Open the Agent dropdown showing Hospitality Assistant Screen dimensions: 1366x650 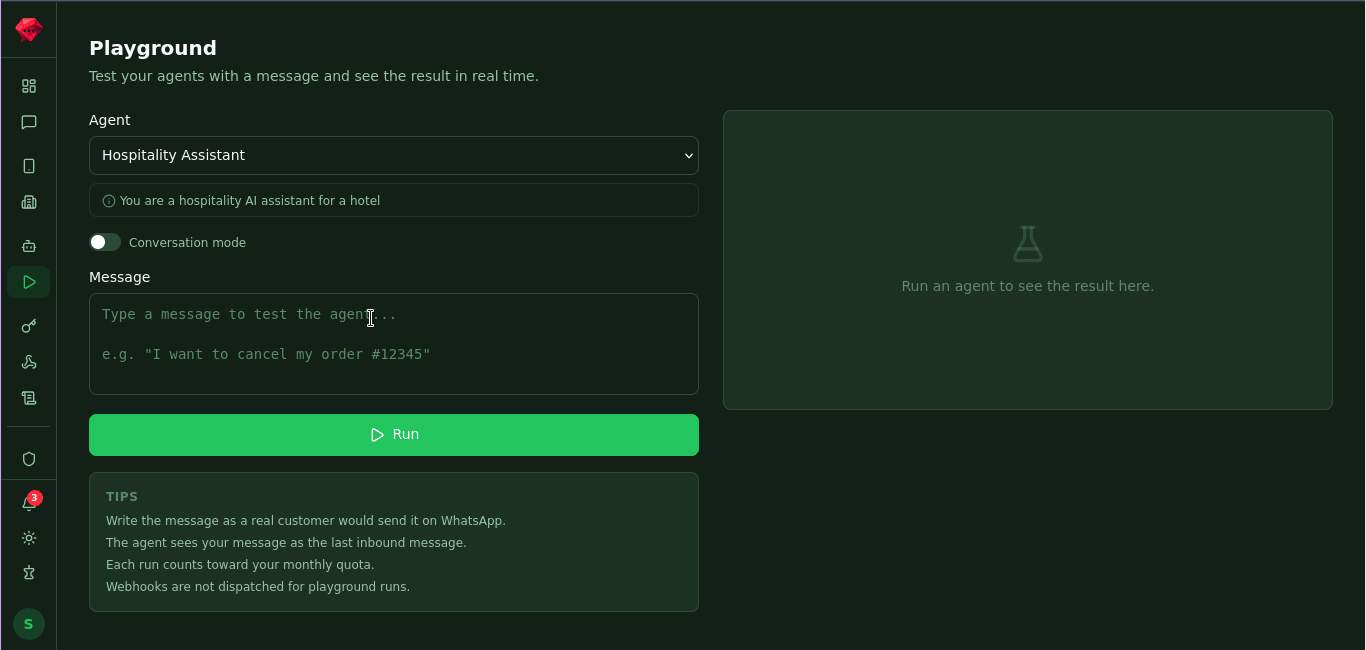(x=394, y=156)
